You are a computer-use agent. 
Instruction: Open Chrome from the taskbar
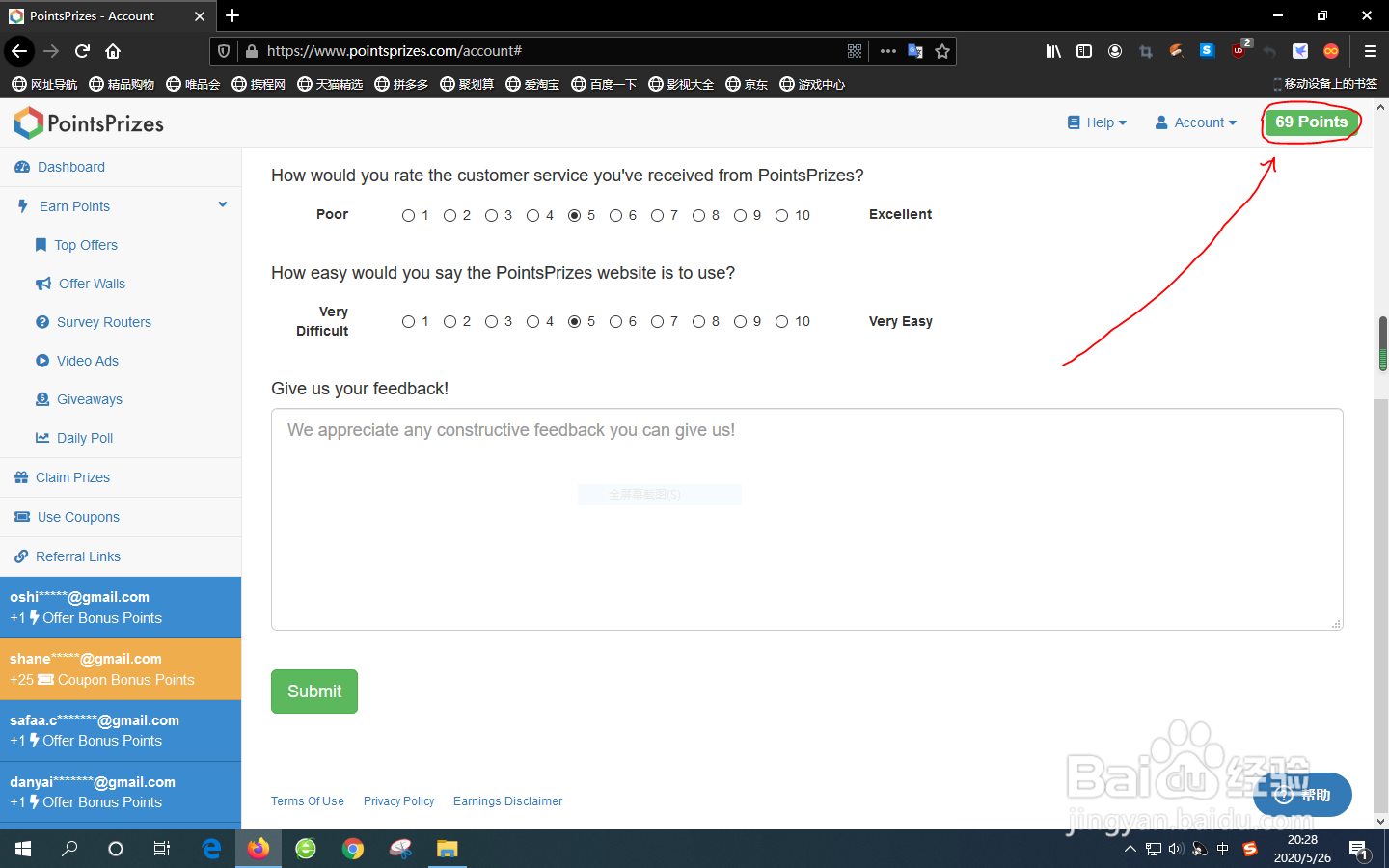tap(353, 849)
